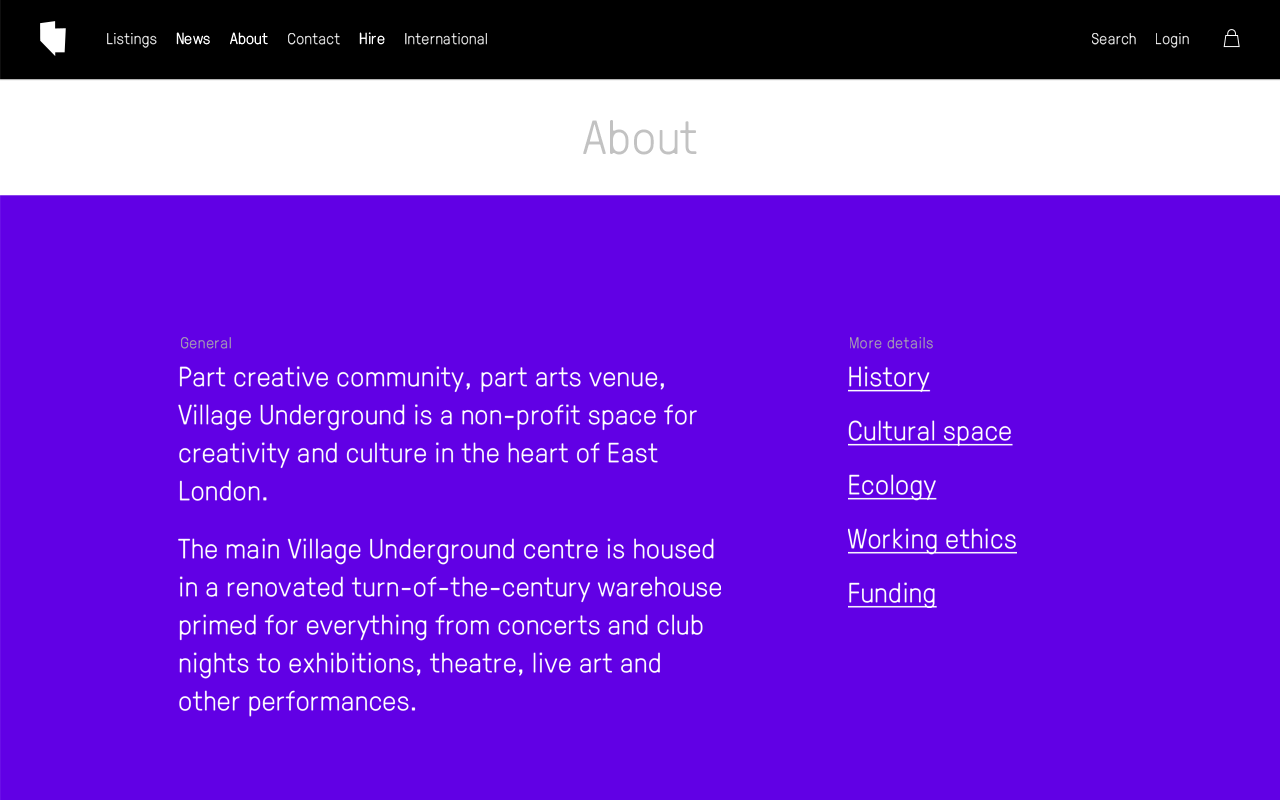Open the Working ethics link

[932, 539]
